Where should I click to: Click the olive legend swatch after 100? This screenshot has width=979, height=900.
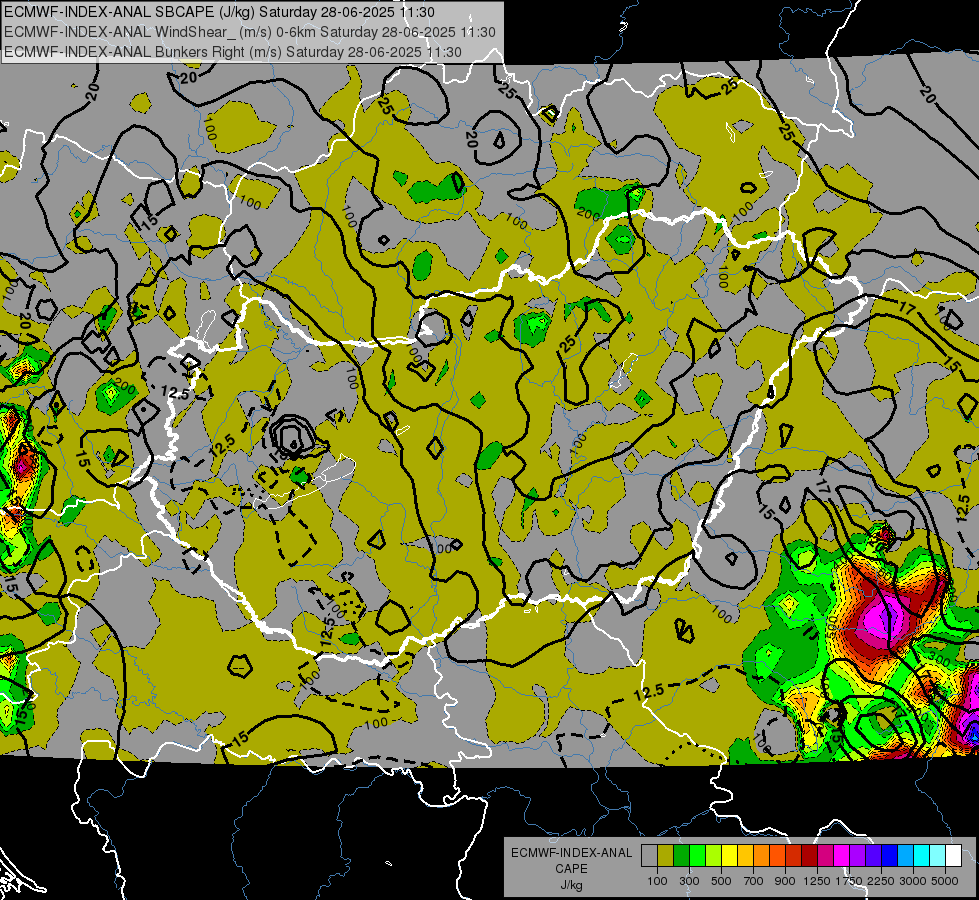[666, 855]
